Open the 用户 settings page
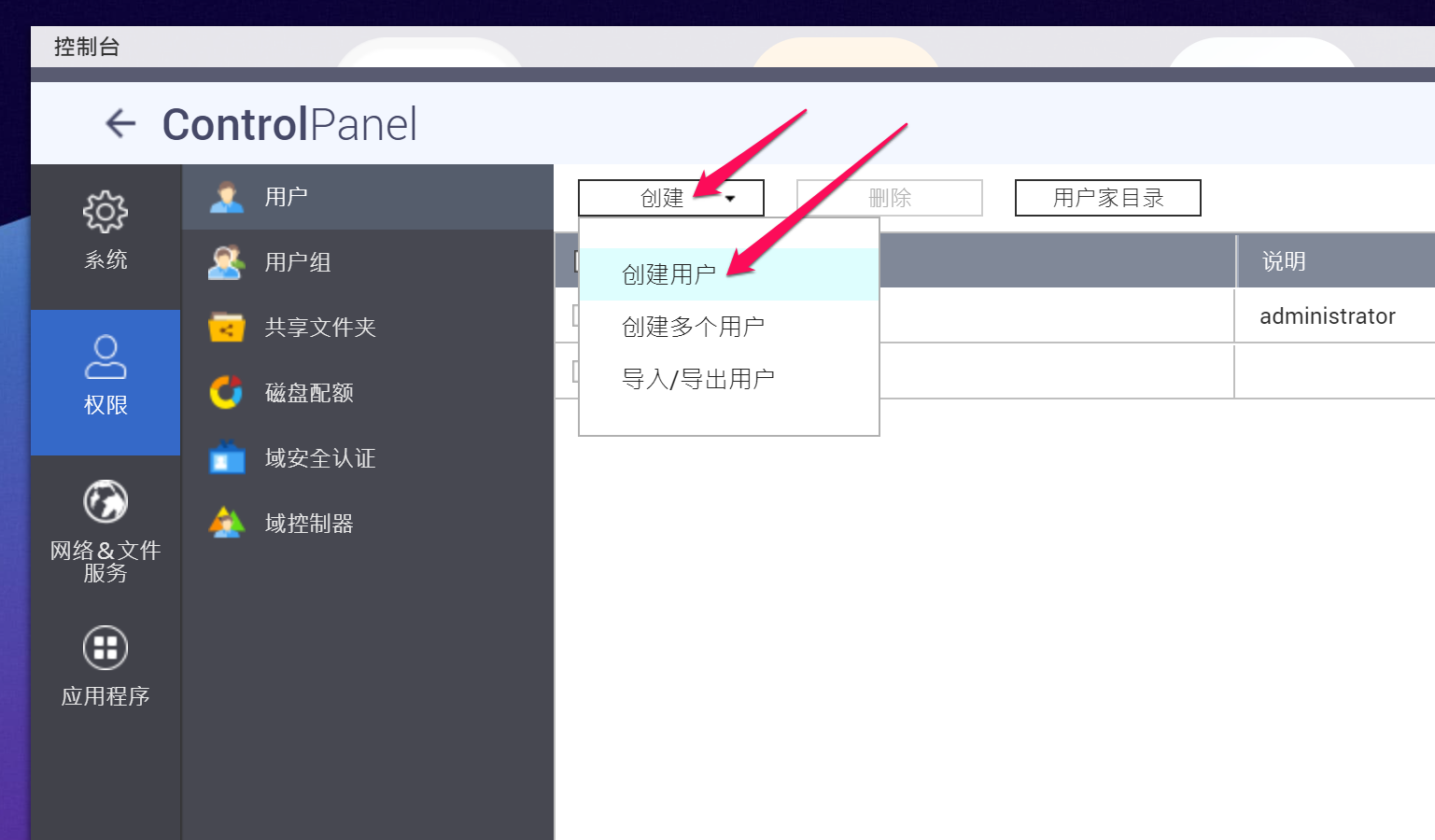The image size is (1435, 840). click(368, 197)
